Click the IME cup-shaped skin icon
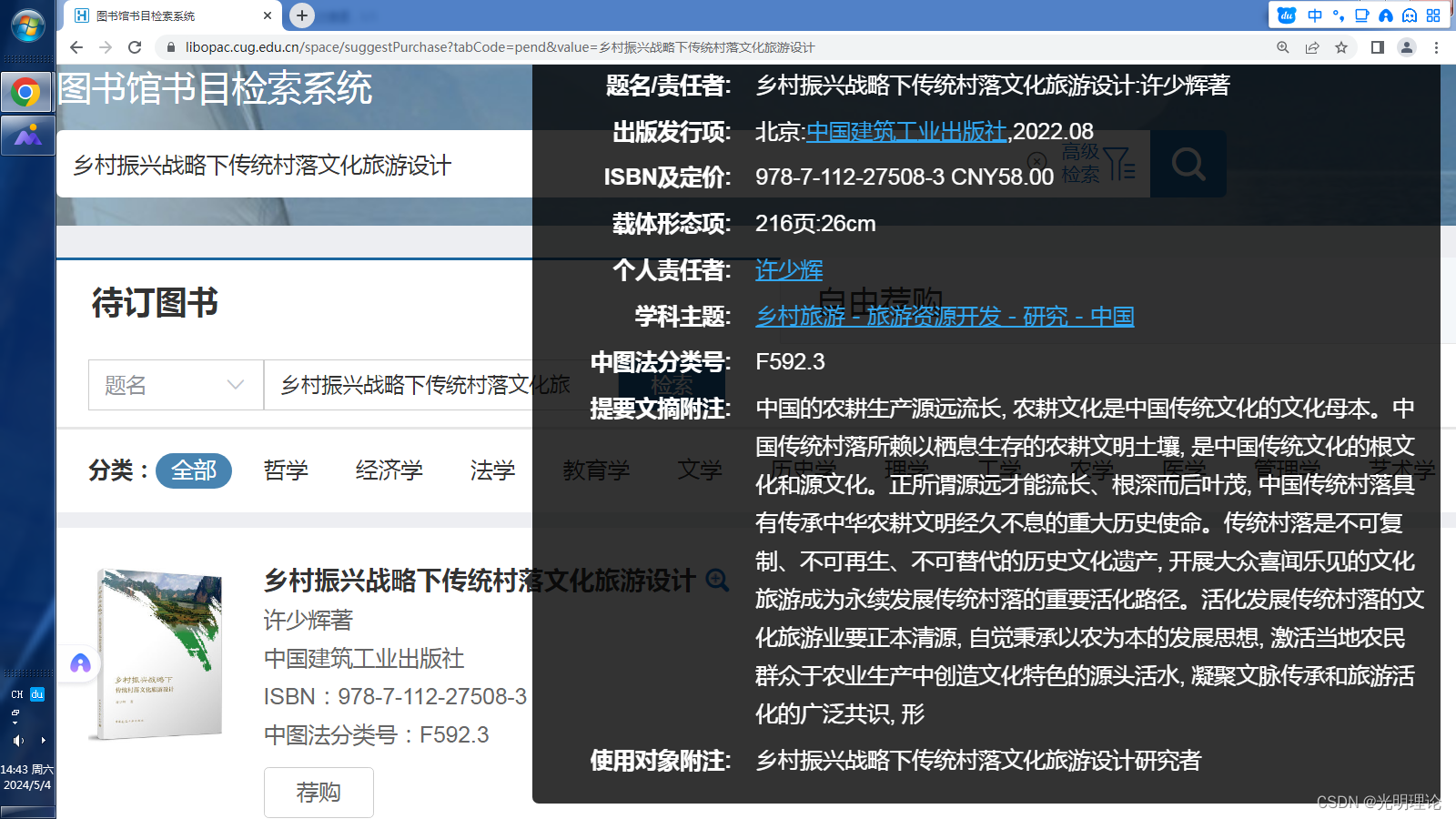 [x=1362, y=15]
